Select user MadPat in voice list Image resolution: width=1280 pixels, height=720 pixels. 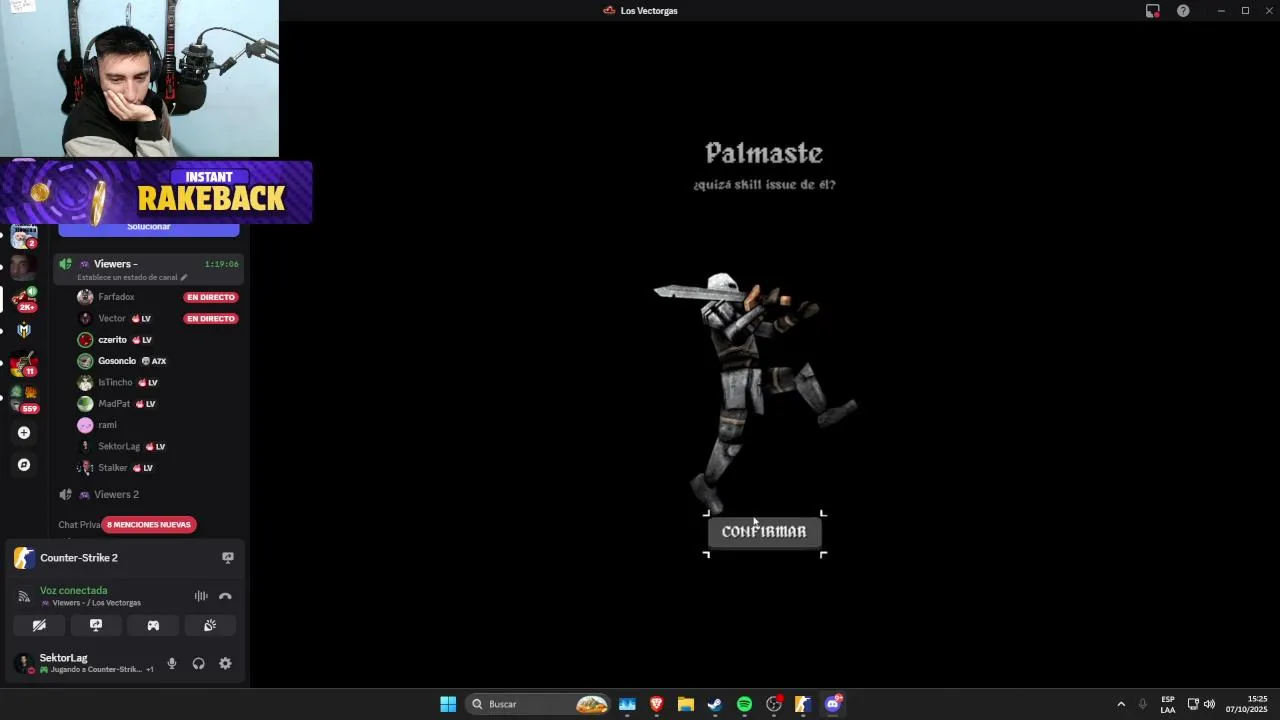click(114, 404)
